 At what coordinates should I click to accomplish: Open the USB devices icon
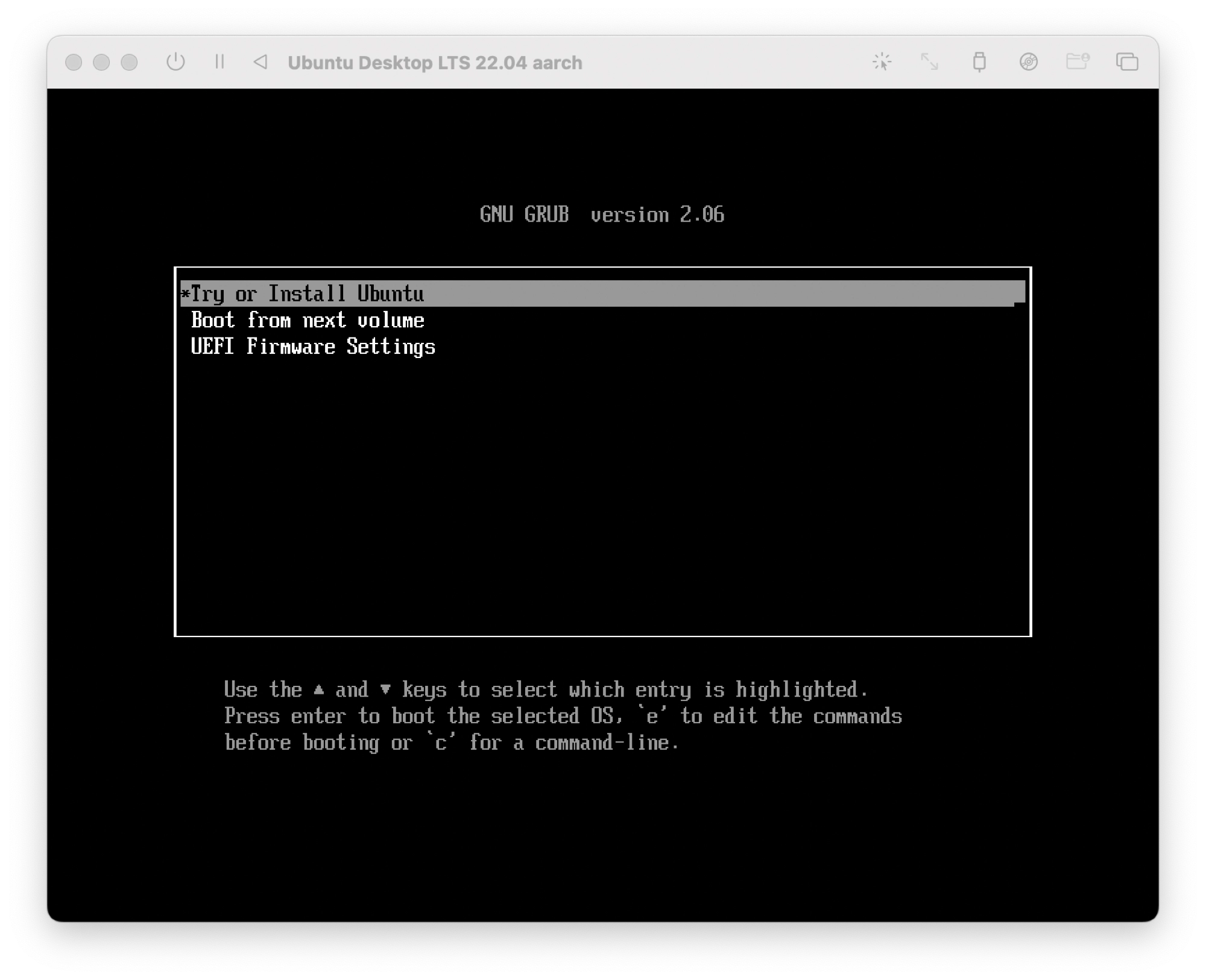click(979, 61)
